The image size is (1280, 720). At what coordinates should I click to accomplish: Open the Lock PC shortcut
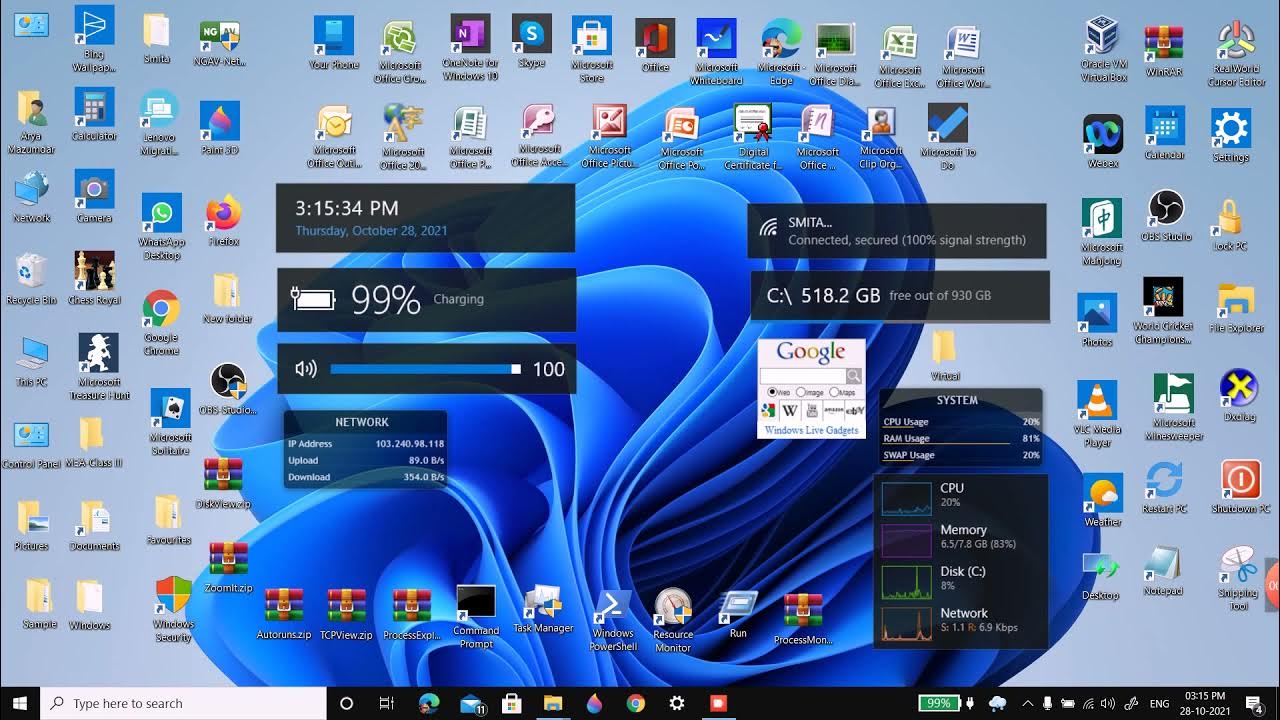(1229, 225)
